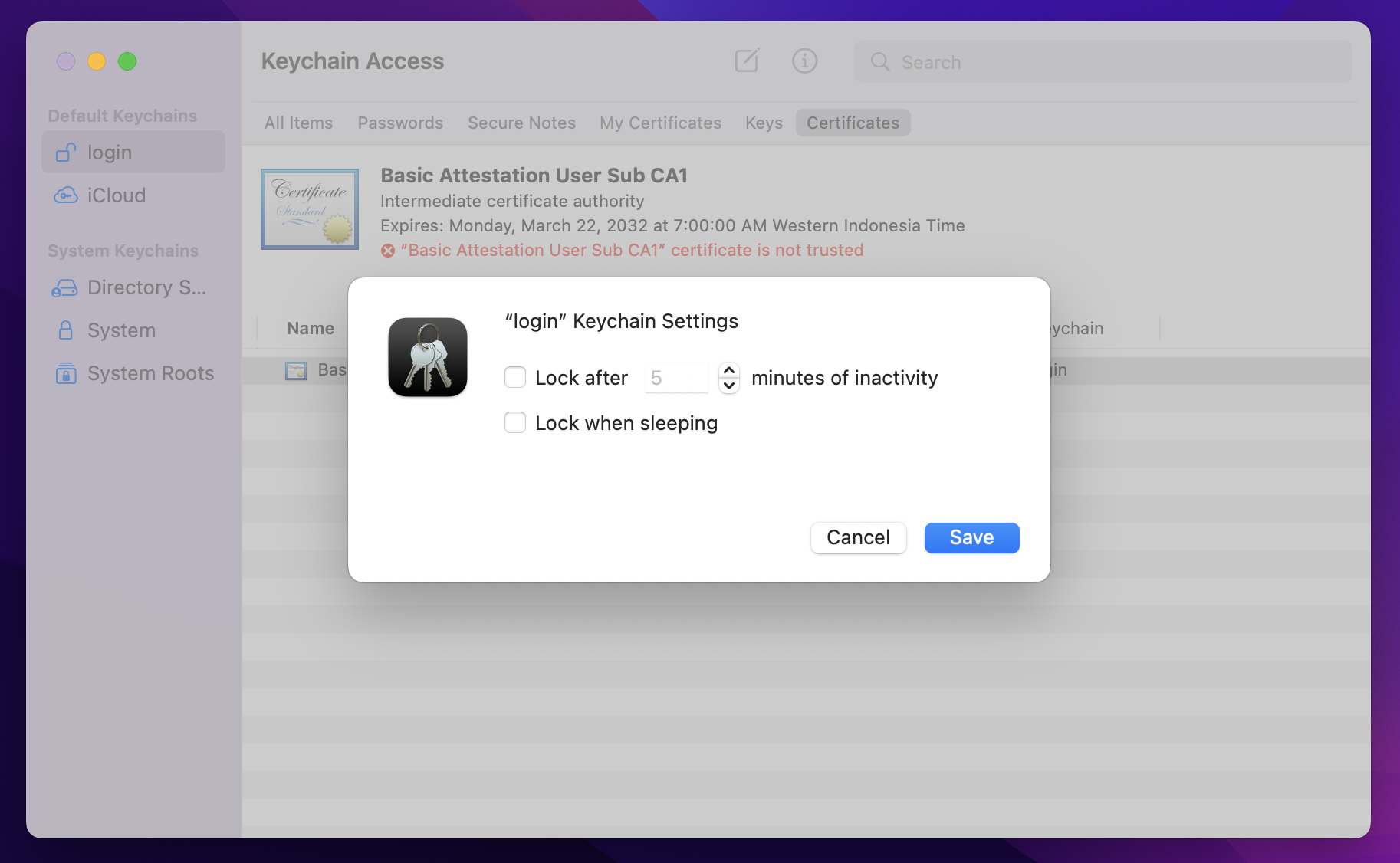Select System keychain in sidebar

tap(133, 330)
